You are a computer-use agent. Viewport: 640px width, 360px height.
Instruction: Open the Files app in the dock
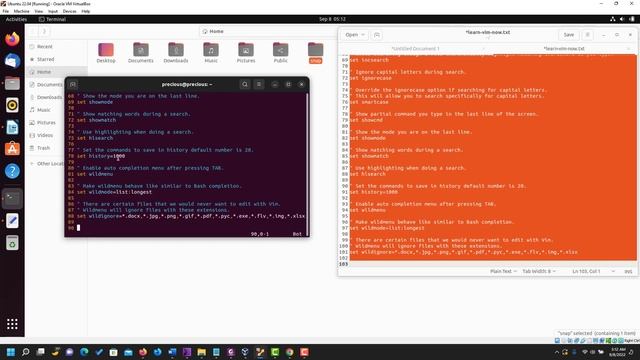(x=12, y=83)
